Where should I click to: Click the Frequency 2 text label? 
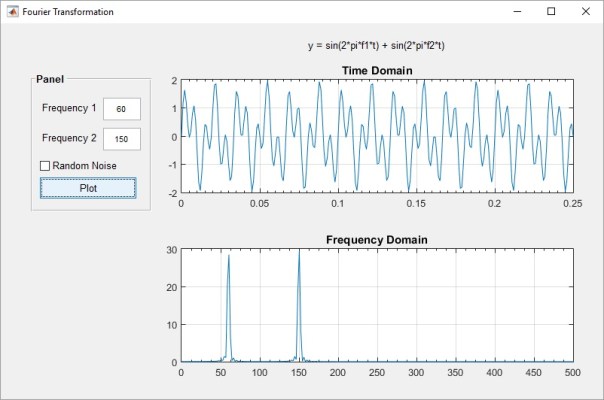69,138
